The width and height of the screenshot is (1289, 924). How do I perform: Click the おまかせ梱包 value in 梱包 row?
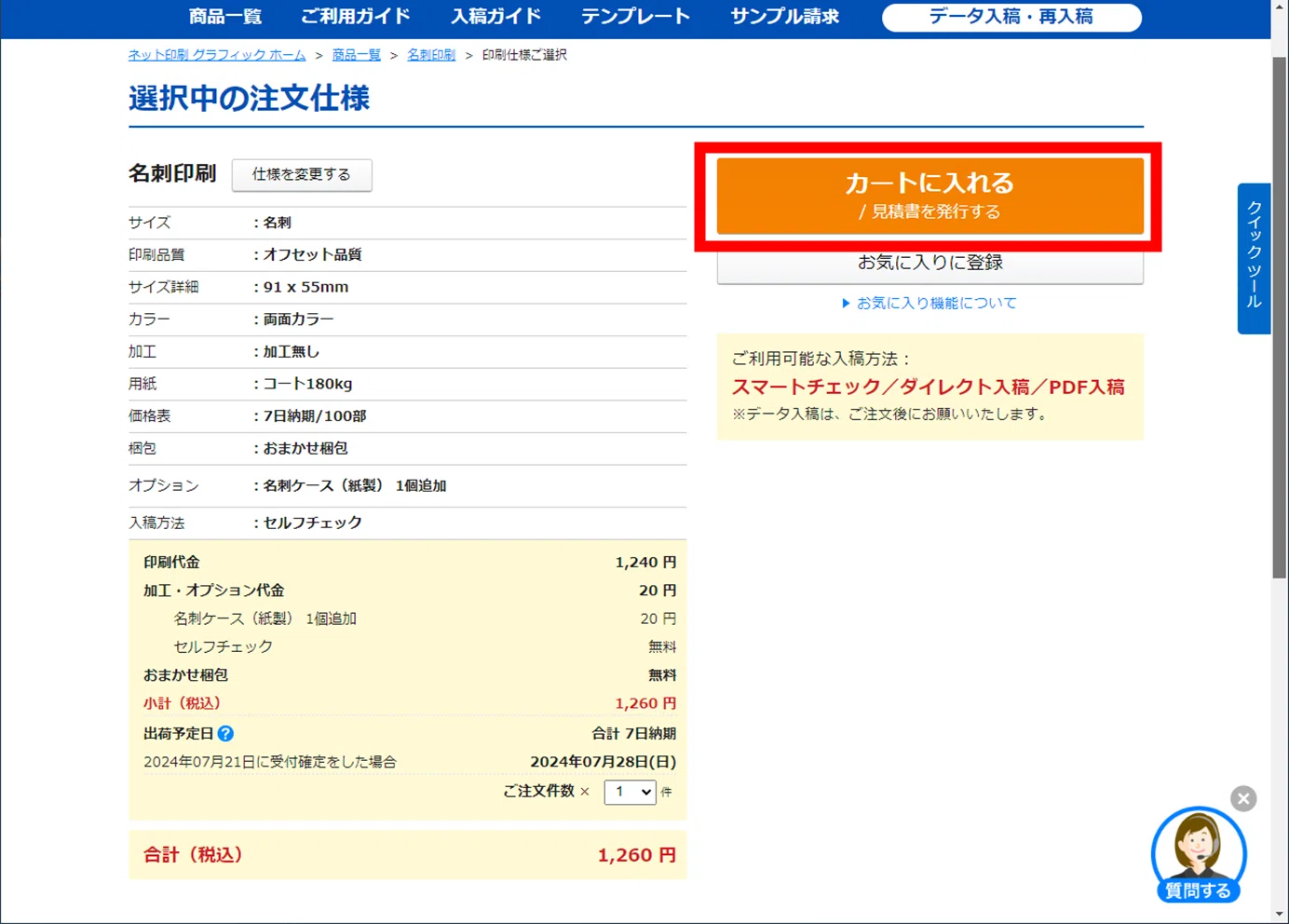click(305, 448)
